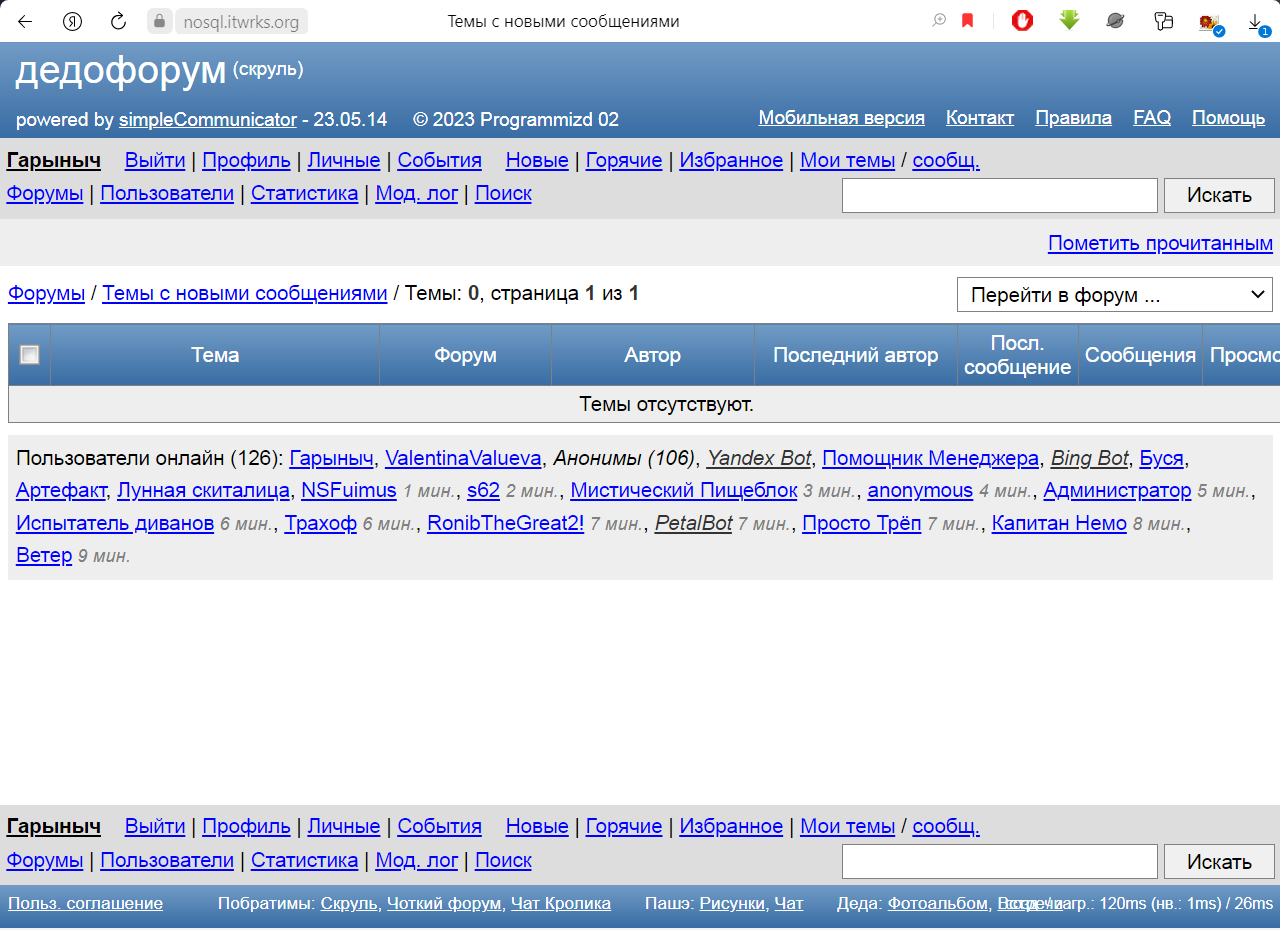The image size is (1280, 930).
Task: Click into the top search text field
Action: [x=999, y=195]
